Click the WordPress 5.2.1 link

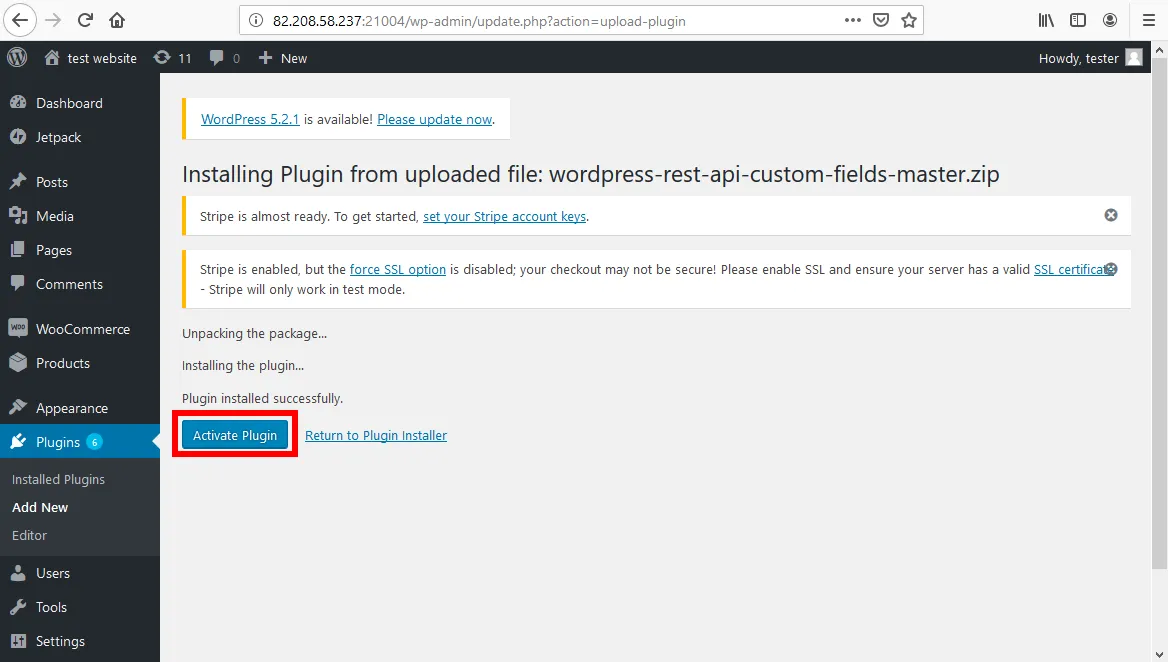pos(250,119)
